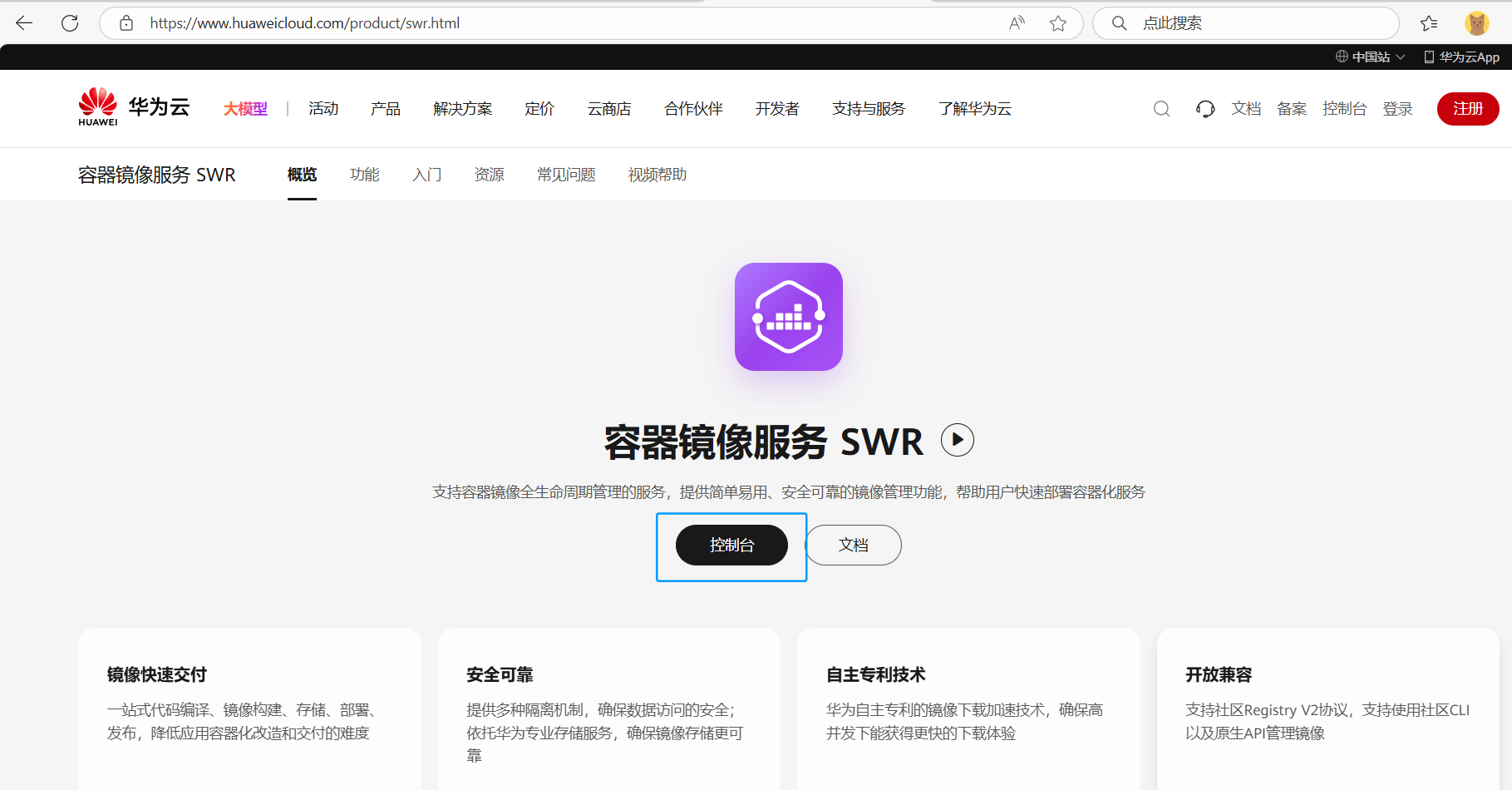1512x790 pixels.
Task: Click the magnifier icon in browser search box
Action: click(x=1120, y=23)
